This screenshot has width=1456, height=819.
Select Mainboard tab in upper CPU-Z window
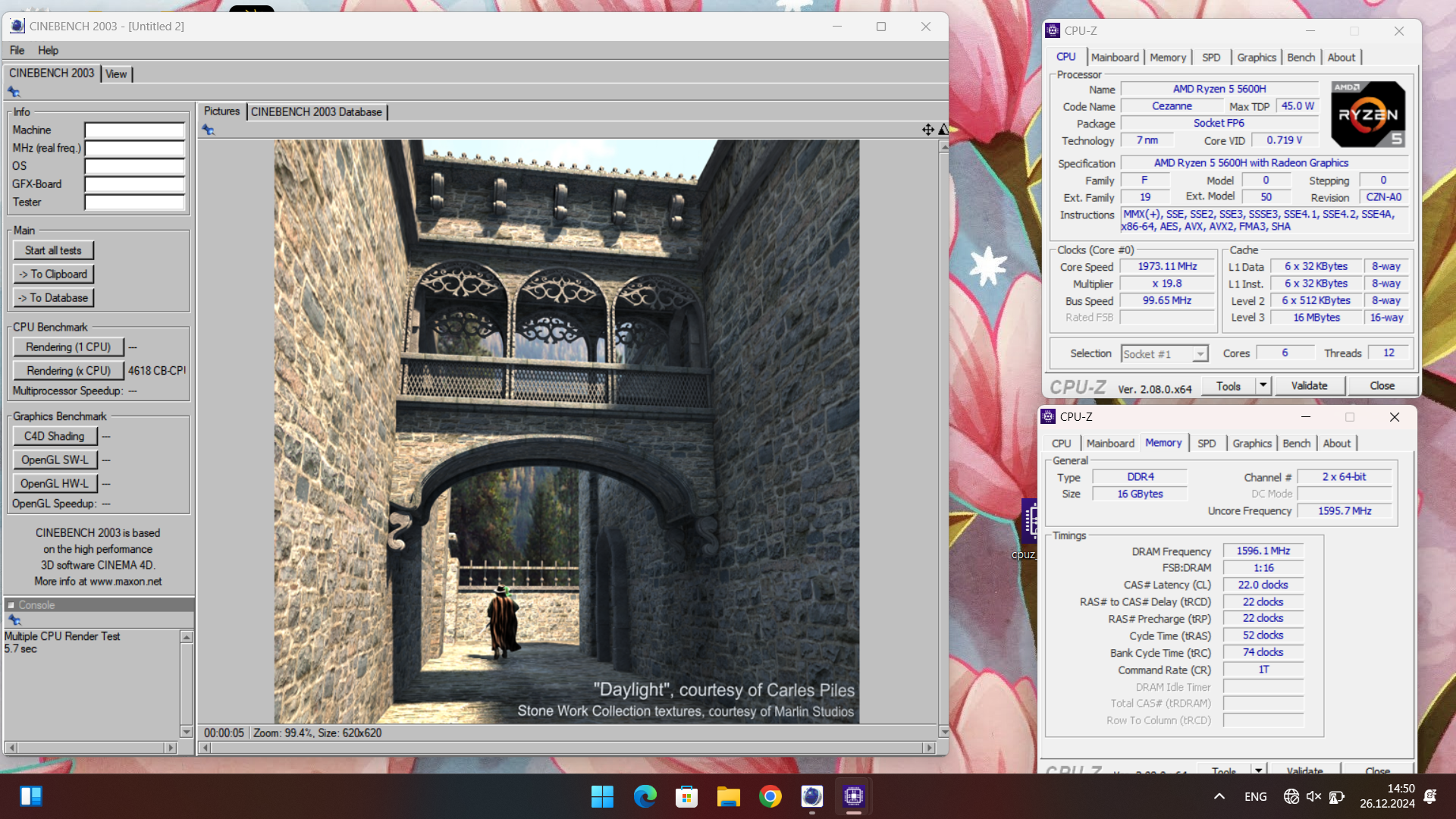[x=1115, y=58]
